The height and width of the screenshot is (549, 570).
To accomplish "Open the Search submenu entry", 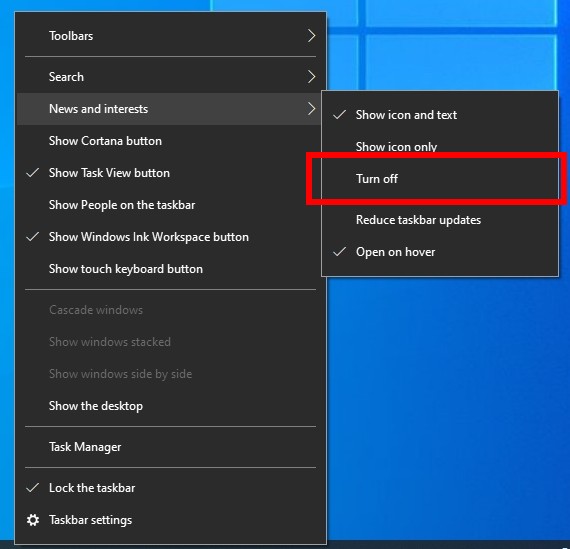I will pos(170,77).
